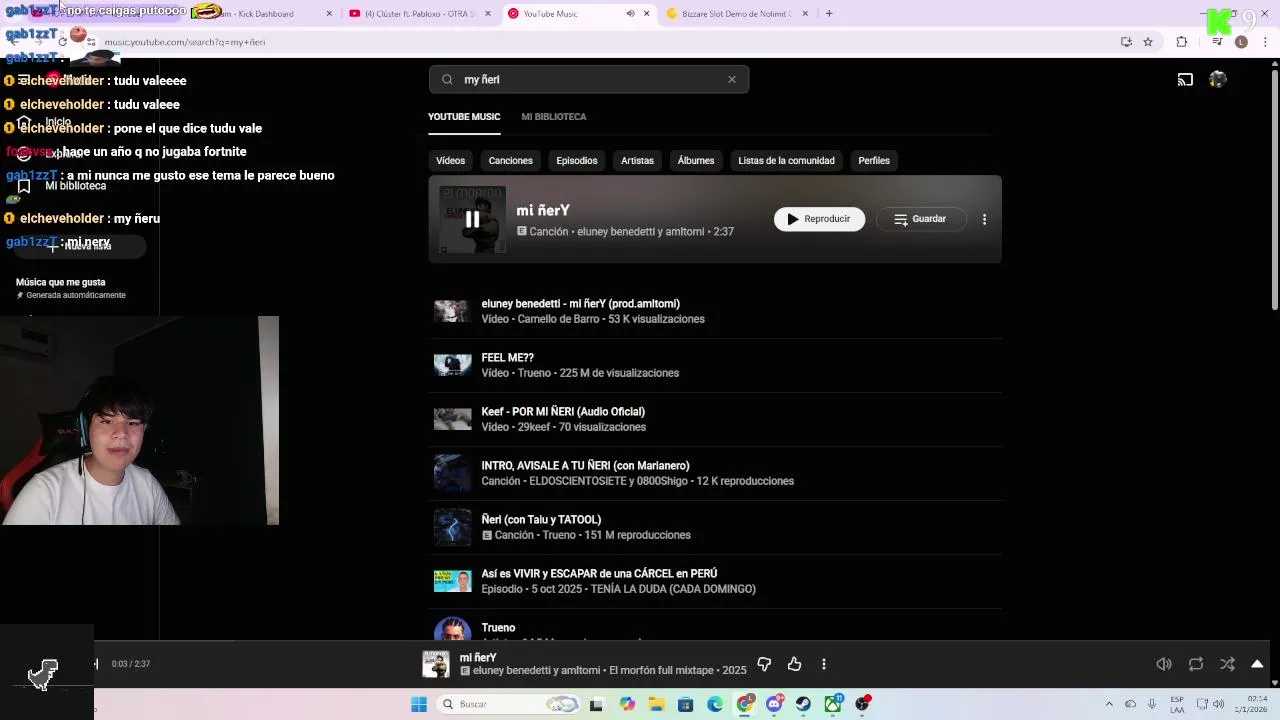
Task: Click the 'Así es VIVIR y ESCAPAR' episode thumbnail
Action: click(x=452, y=581)
